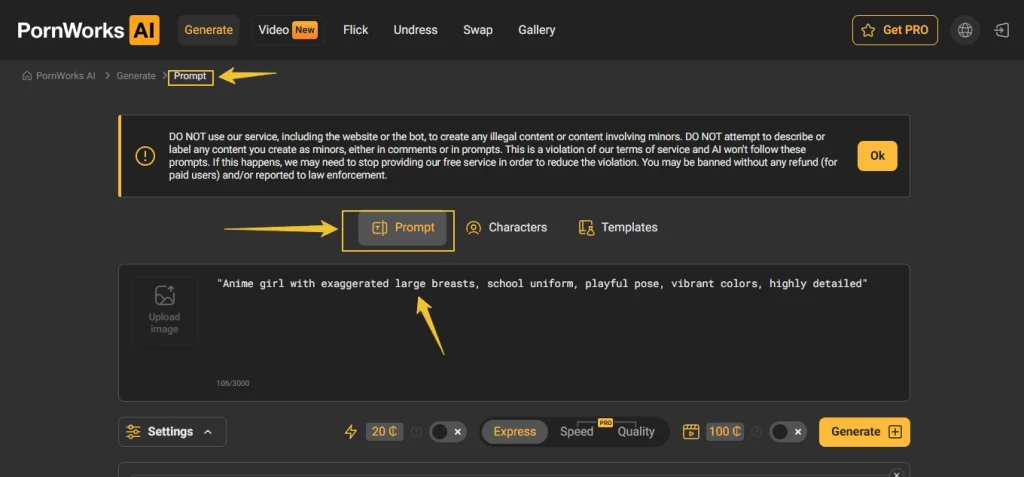This screenshot has height=477, width=1024.
Task: Click the Prompt breadcrumb item
Action: pos(190,76)
